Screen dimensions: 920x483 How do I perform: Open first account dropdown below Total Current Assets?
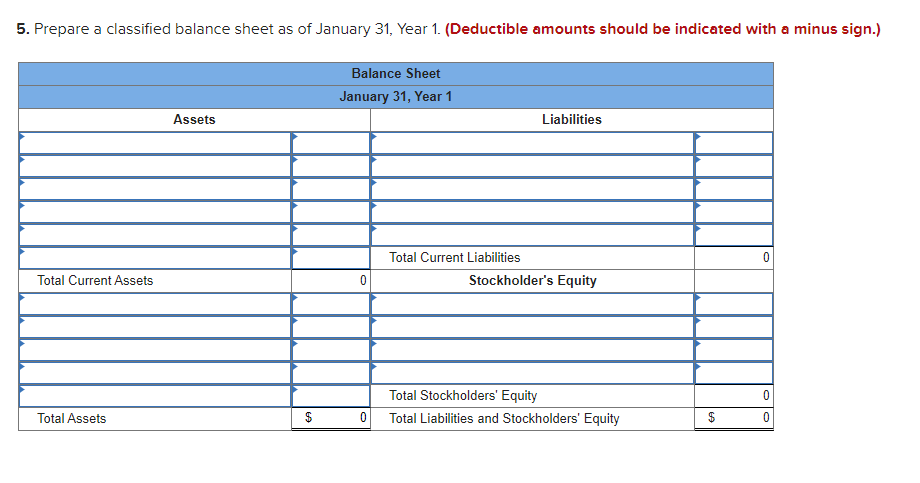pyautogui.click(x=155, y=304)
